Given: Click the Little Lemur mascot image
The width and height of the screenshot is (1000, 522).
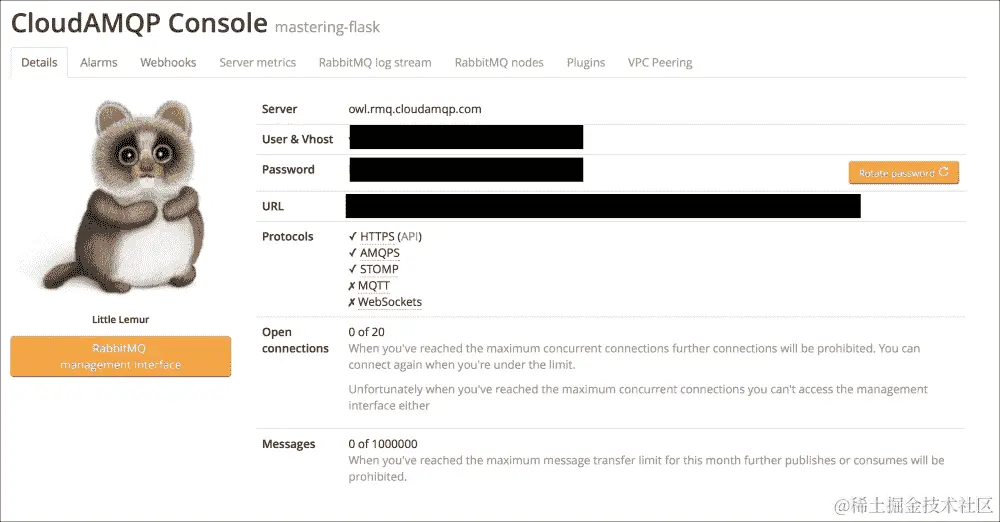Looking at the screenshot, I should 121,196.
